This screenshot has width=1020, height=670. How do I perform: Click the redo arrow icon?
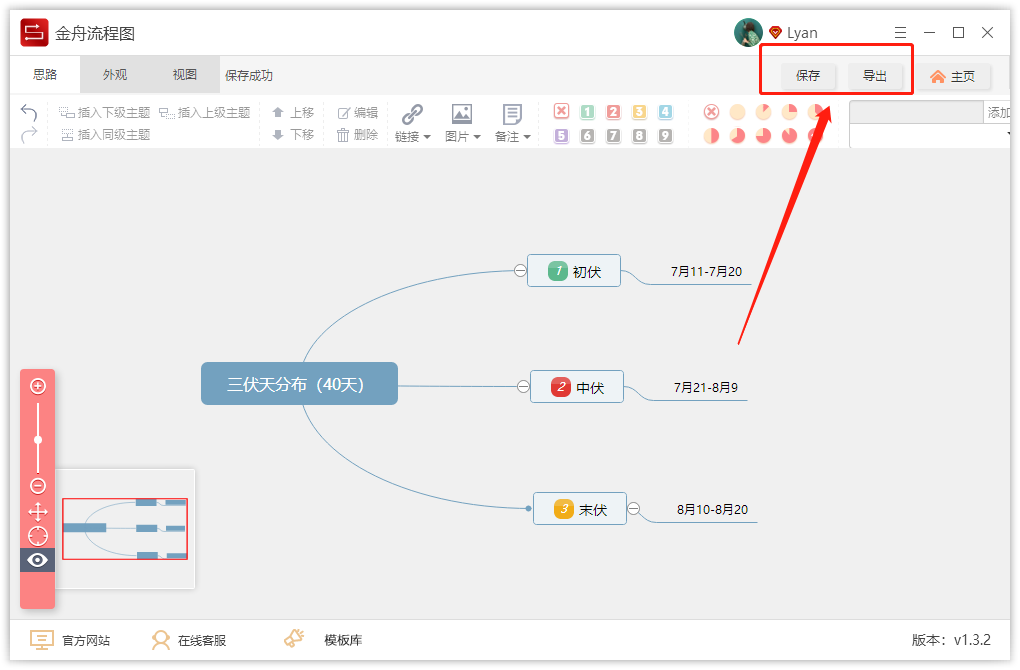[29, 135]
